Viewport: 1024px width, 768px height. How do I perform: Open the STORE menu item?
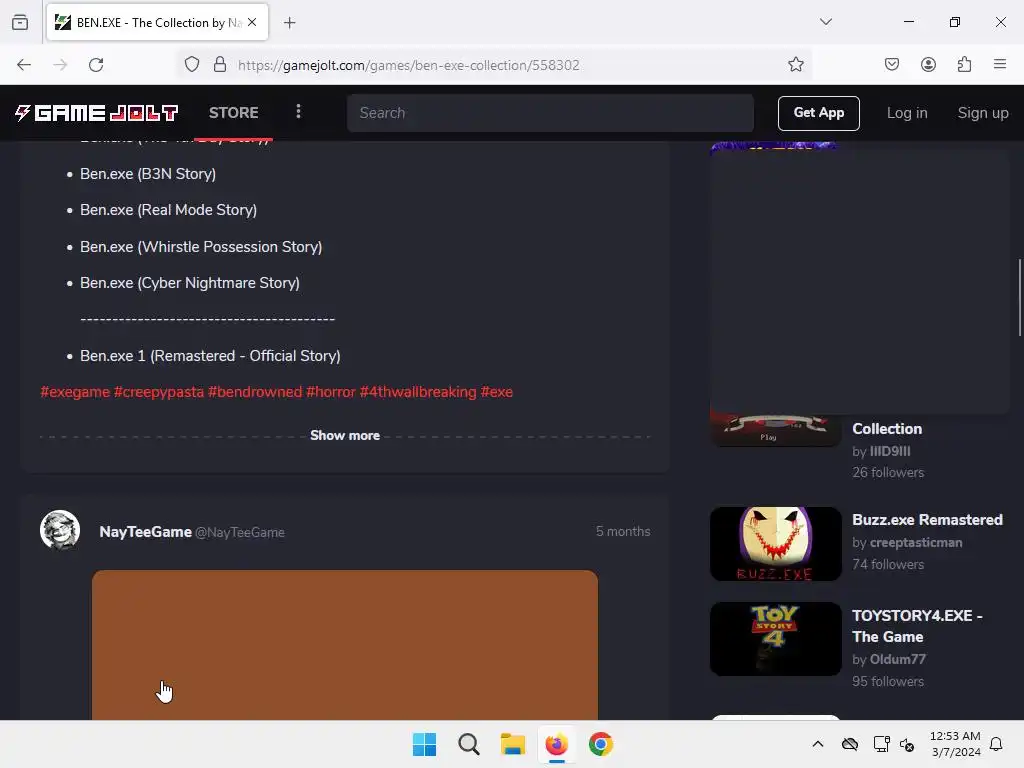pos(234,113)
